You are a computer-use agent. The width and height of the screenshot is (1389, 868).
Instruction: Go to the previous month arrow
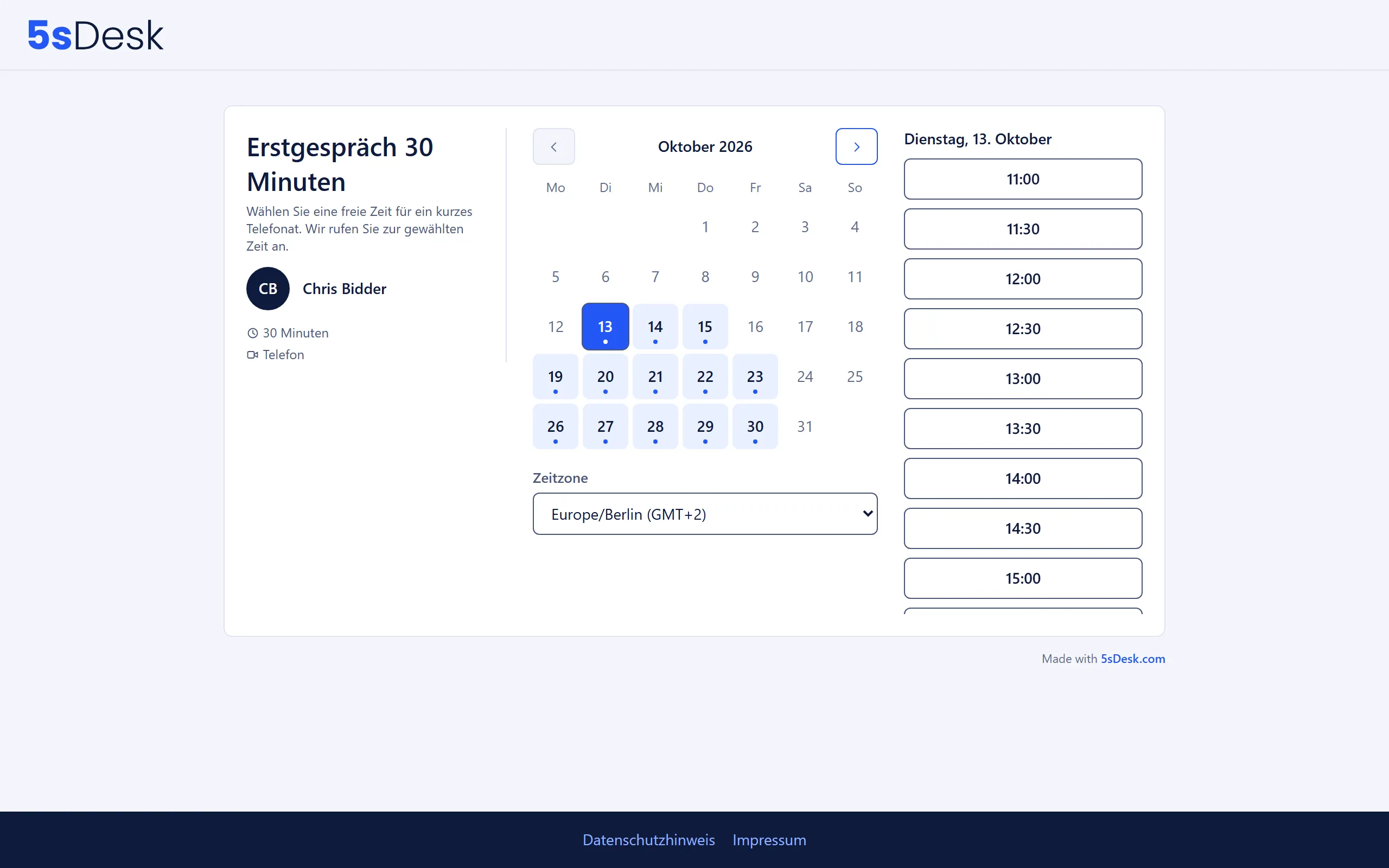[553, 146]
